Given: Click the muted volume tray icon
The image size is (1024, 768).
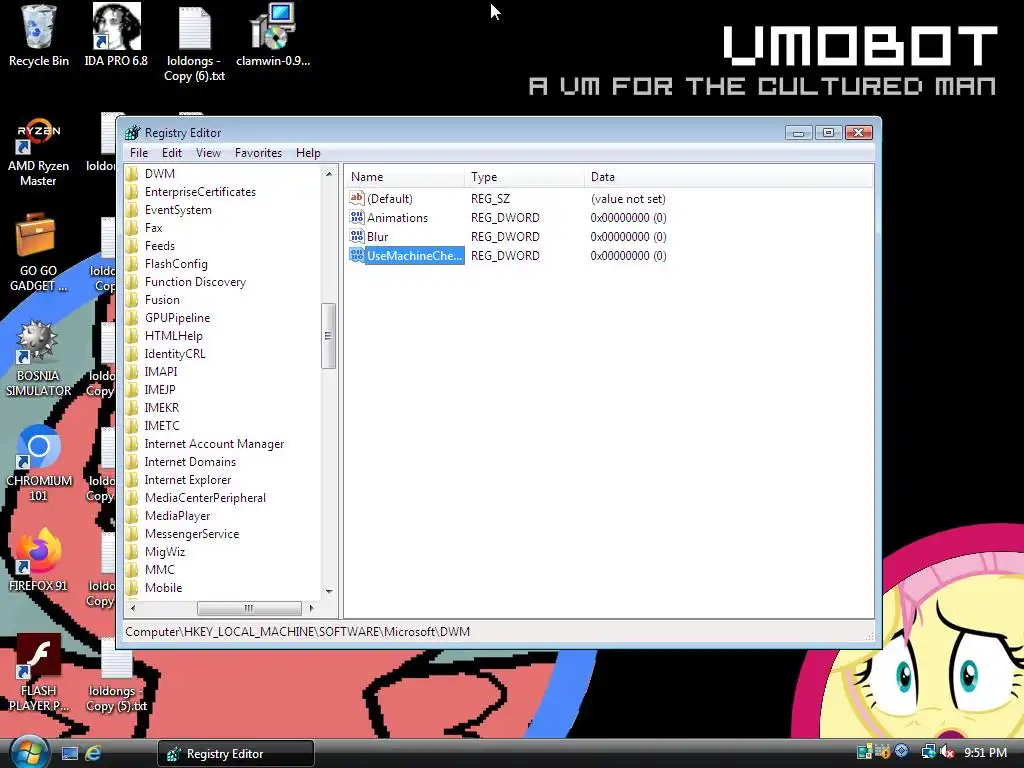Looking at the screenshot, I should click(947, 752).
